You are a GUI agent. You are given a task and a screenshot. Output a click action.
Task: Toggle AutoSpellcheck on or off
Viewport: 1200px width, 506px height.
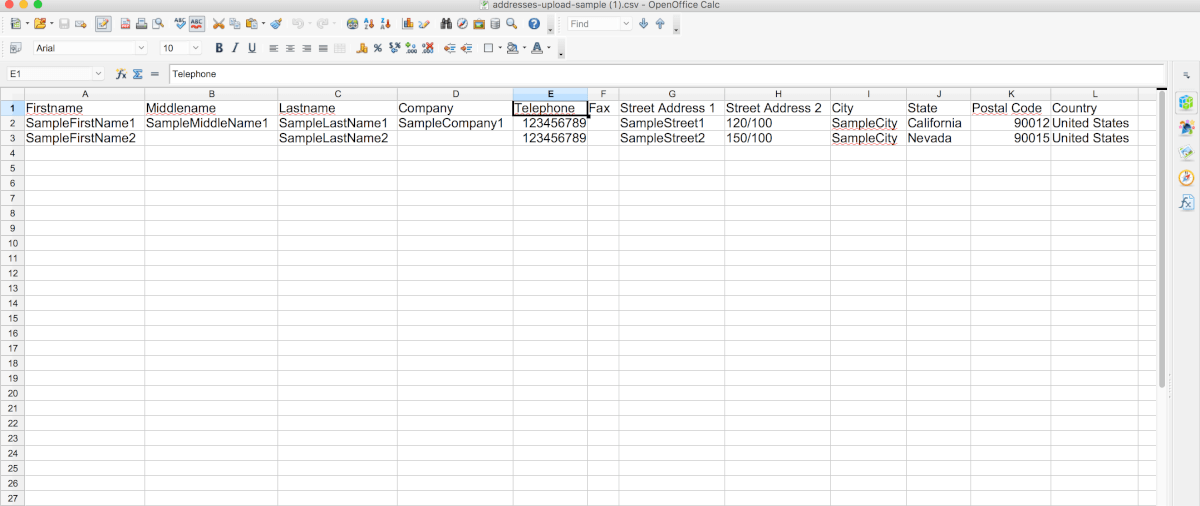pos(197,23)
